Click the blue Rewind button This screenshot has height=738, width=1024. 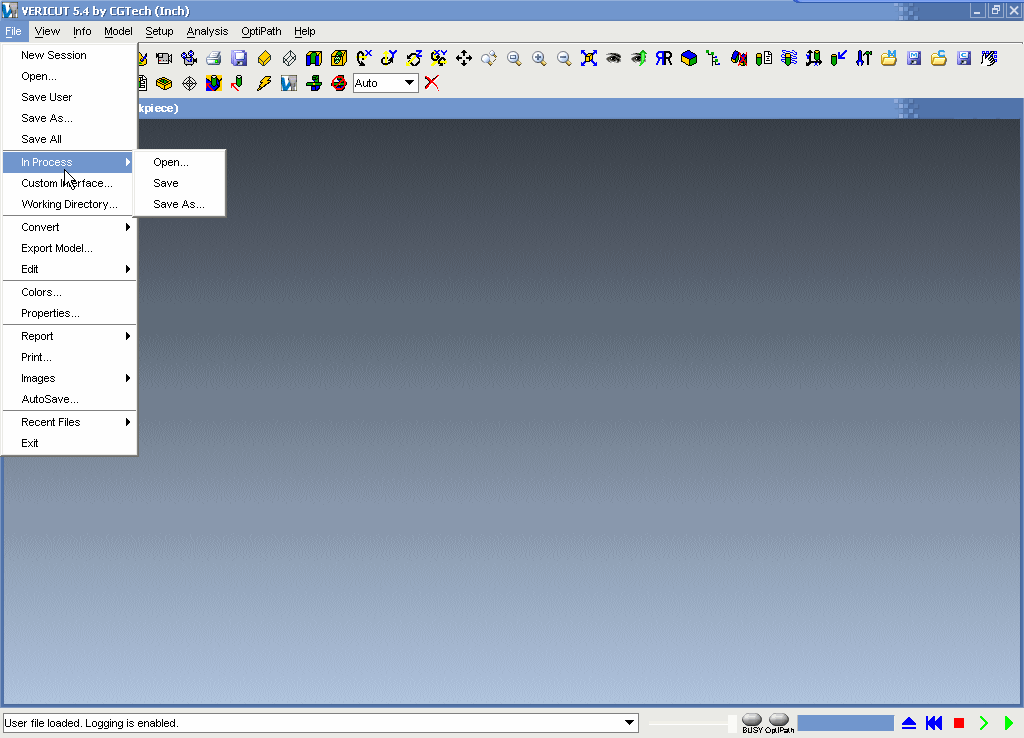click(934, 723)
